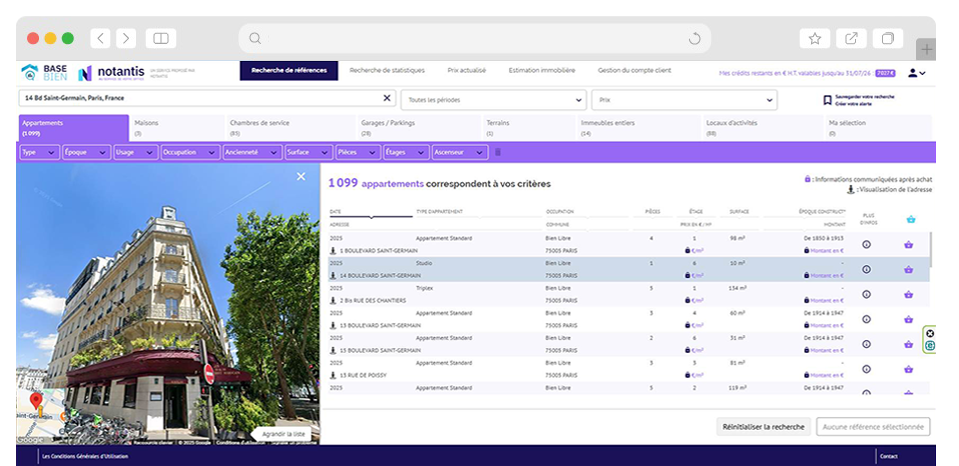Expand the Ascenseur filter dropdown
This screenshot has height=466, width=959.
click(459, 153)
